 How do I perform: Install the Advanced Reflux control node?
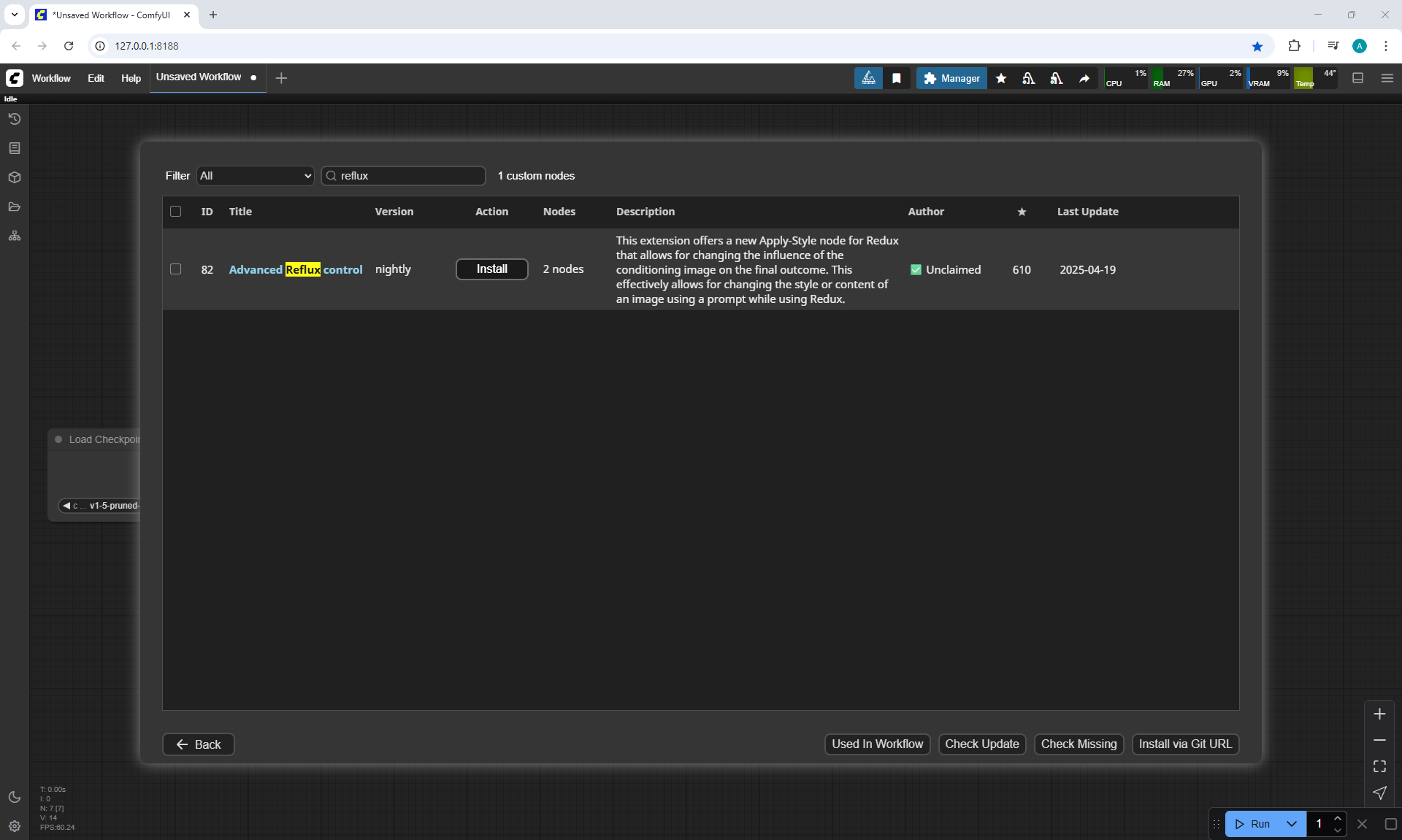click(491, 269)
